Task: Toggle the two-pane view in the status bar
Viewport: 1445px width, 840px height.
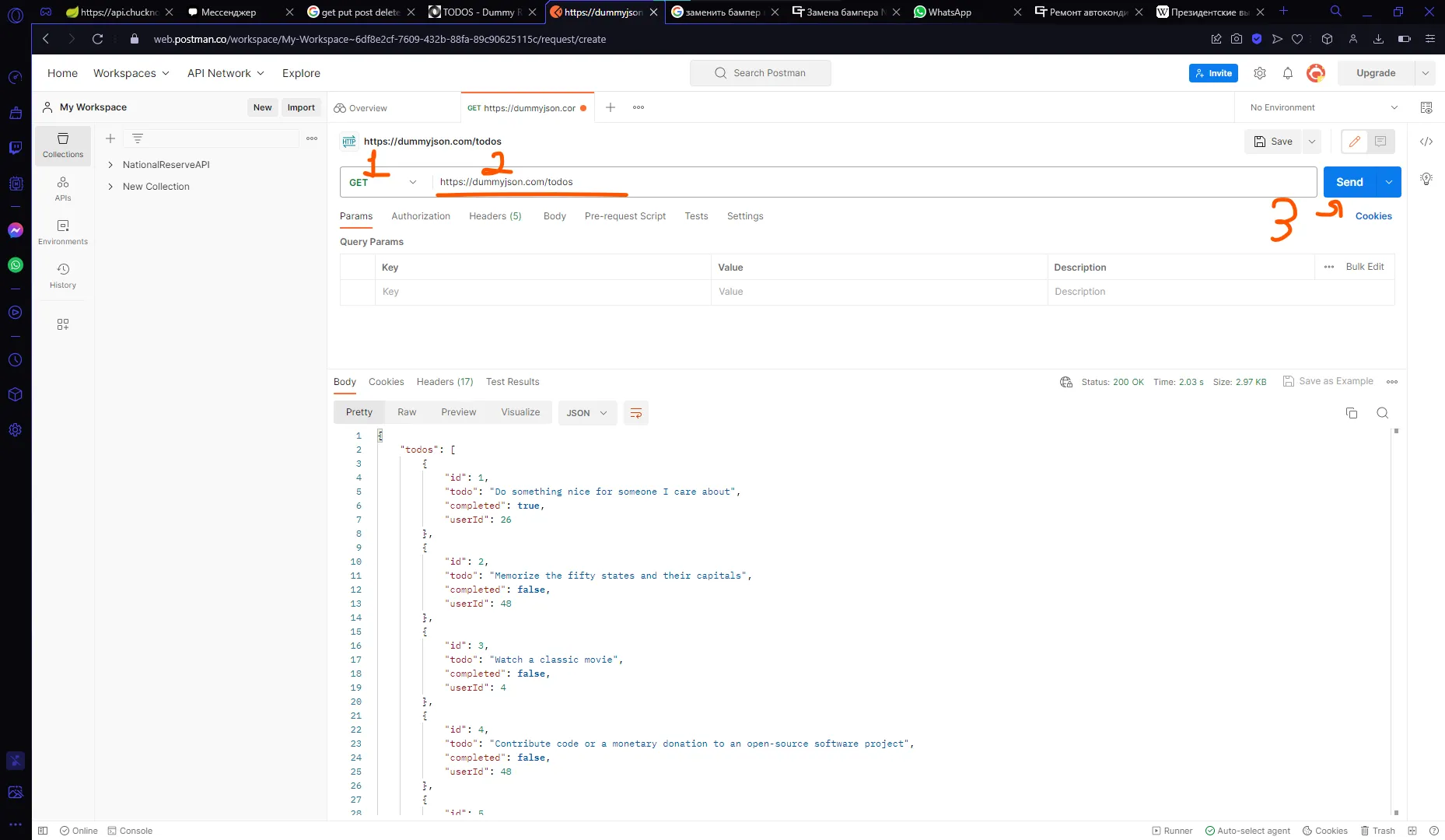Action: point(1412,831)
